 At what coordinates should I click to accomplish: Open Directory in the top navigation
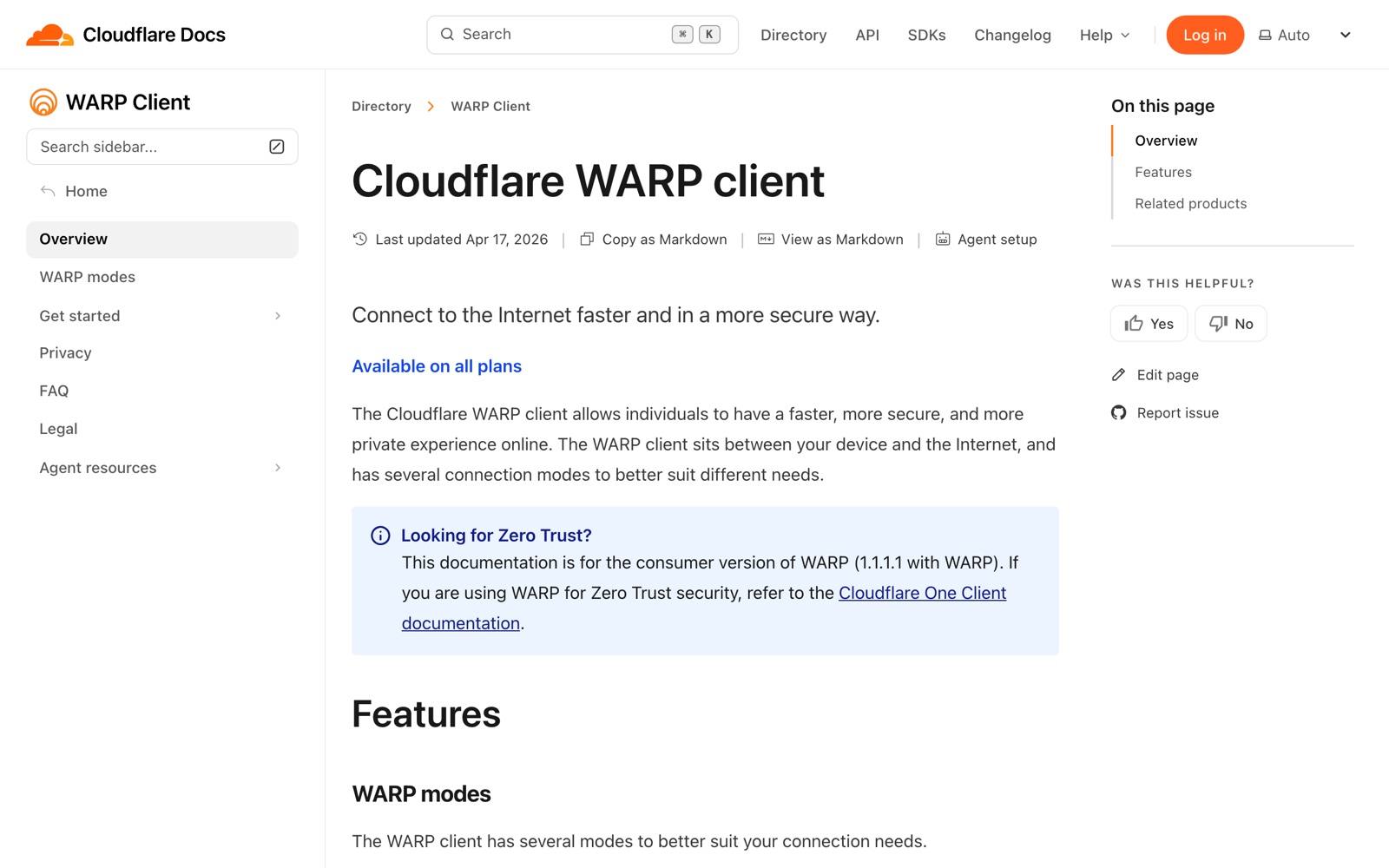point(793,36)
